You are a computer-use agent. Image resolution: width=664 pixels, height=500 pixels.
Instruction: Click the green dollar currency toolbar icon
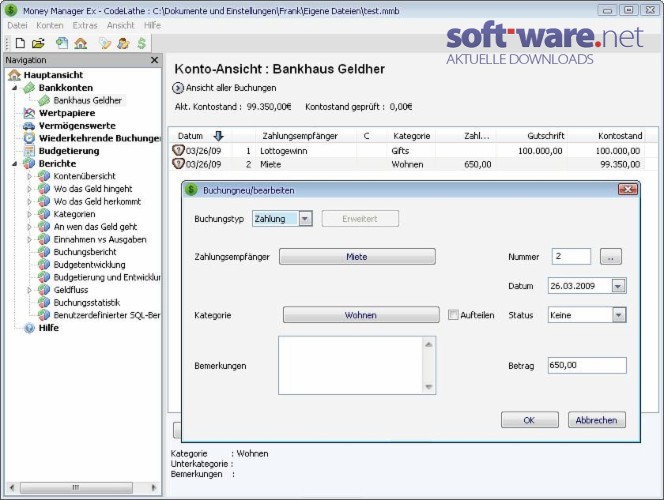click(141, 43)
